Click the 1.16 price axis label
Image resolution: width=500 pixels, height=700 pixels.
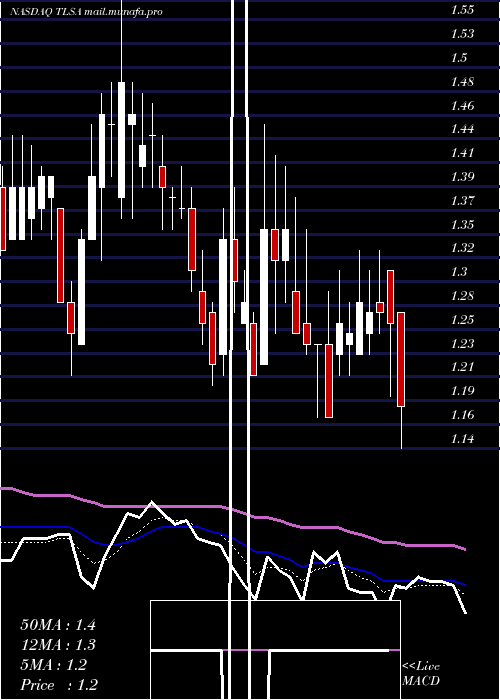coord(462,414)
